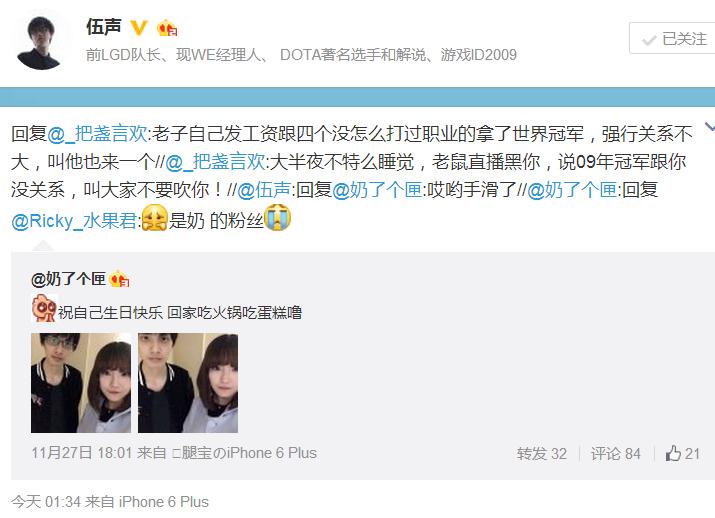Click the flower emoji before 祝自己生日快乐
Image resolution: width=715 pixels, height=518 pixels.
(44, 308)
